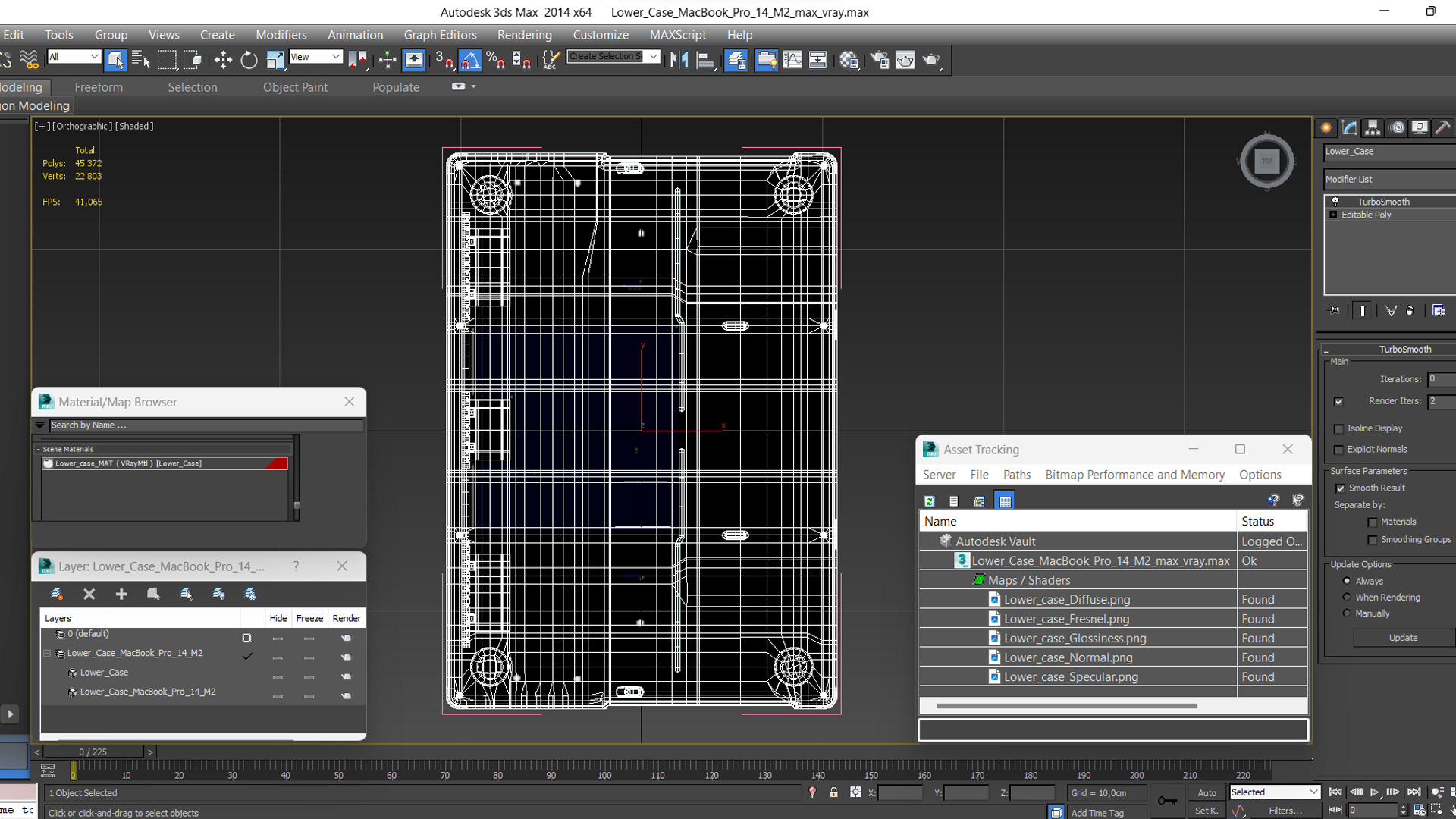Open the View reference coordinate dropdown
The image size is (1456, 819).
click(x=315, y=57)
